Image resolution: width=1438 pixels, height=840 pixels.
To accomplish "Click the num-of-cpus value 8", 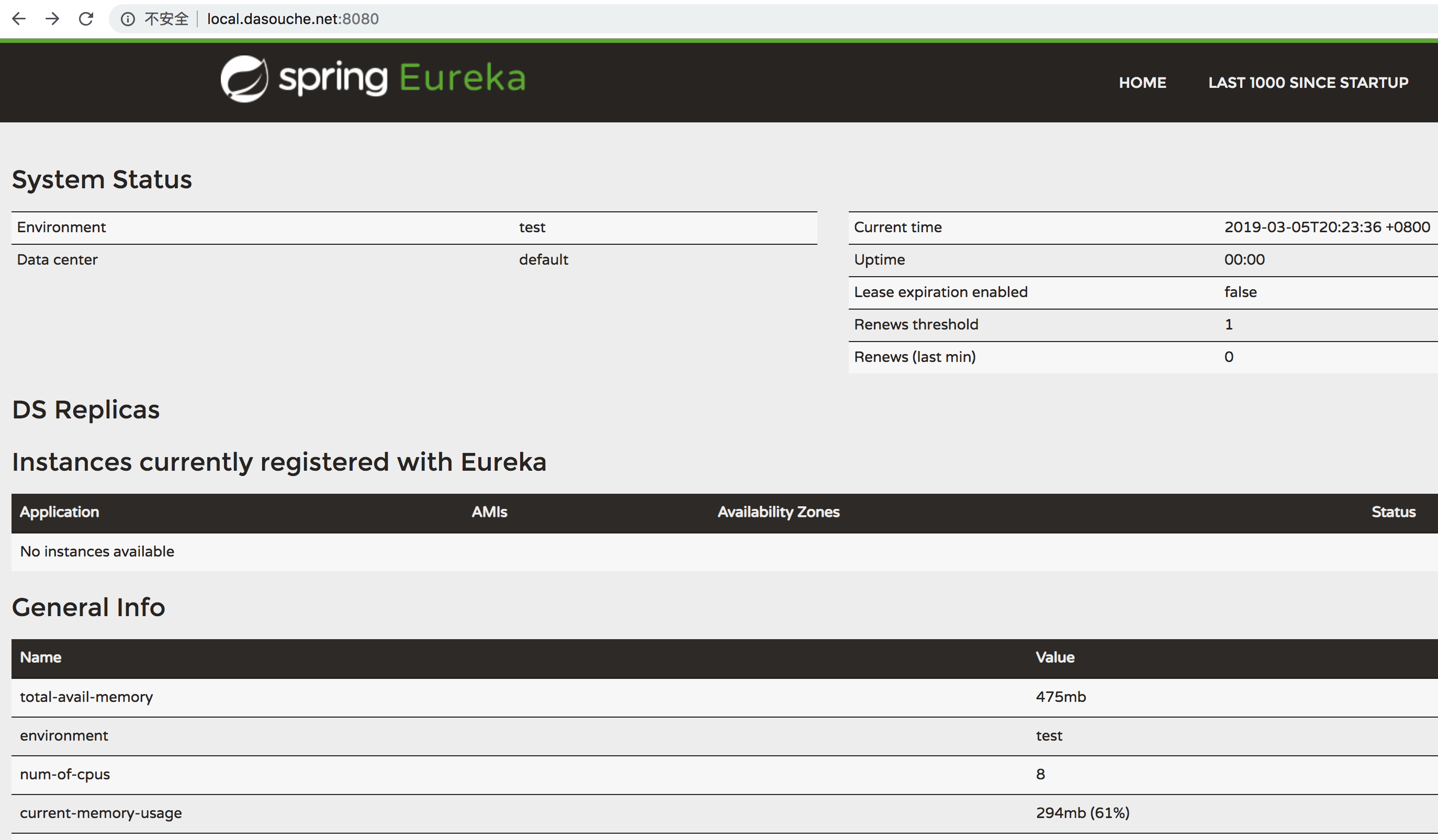I will coord(1040,775).
